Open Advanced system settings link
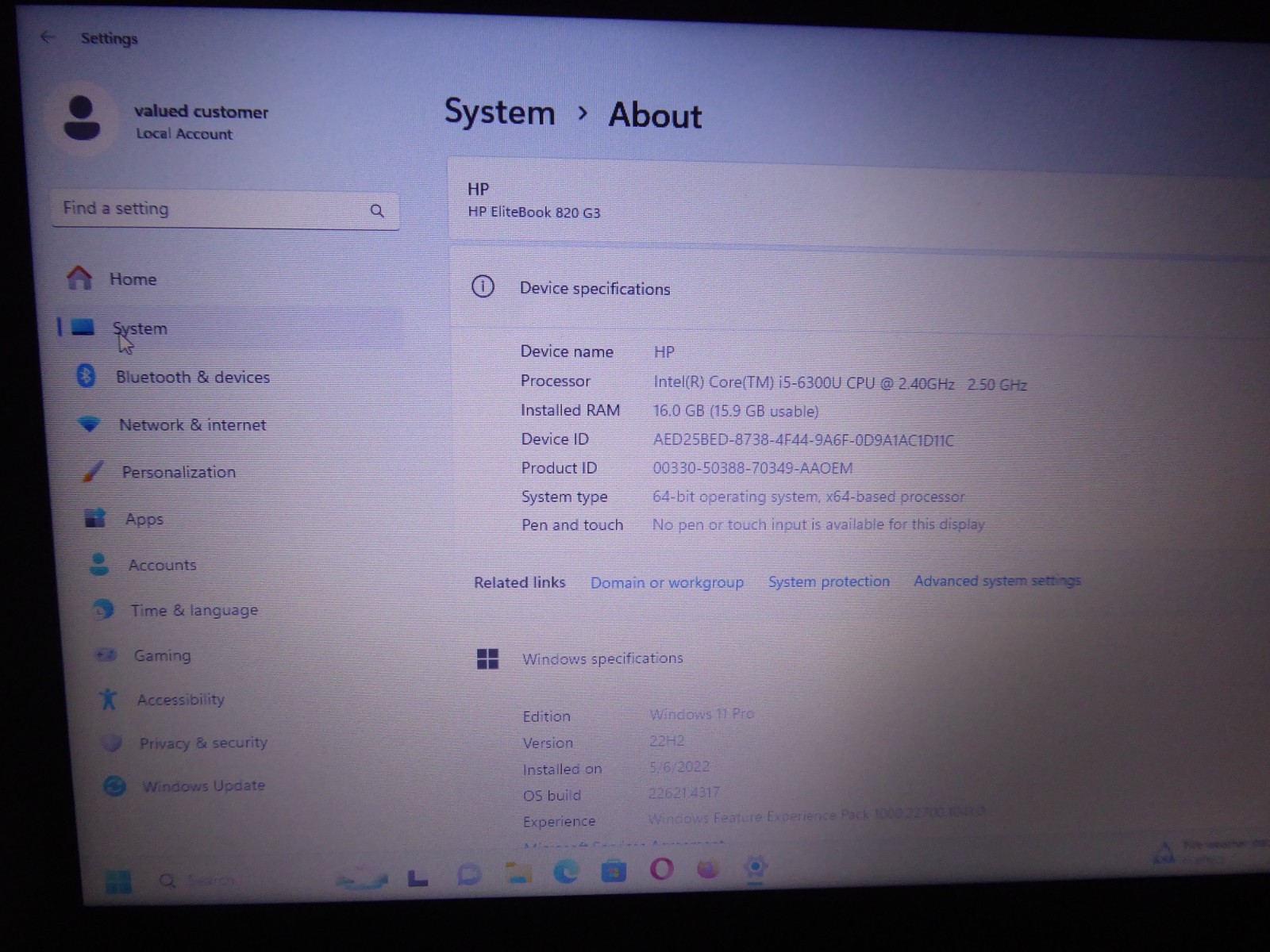The height and width of the screenshot is (952, 1270). click(997, 581)
